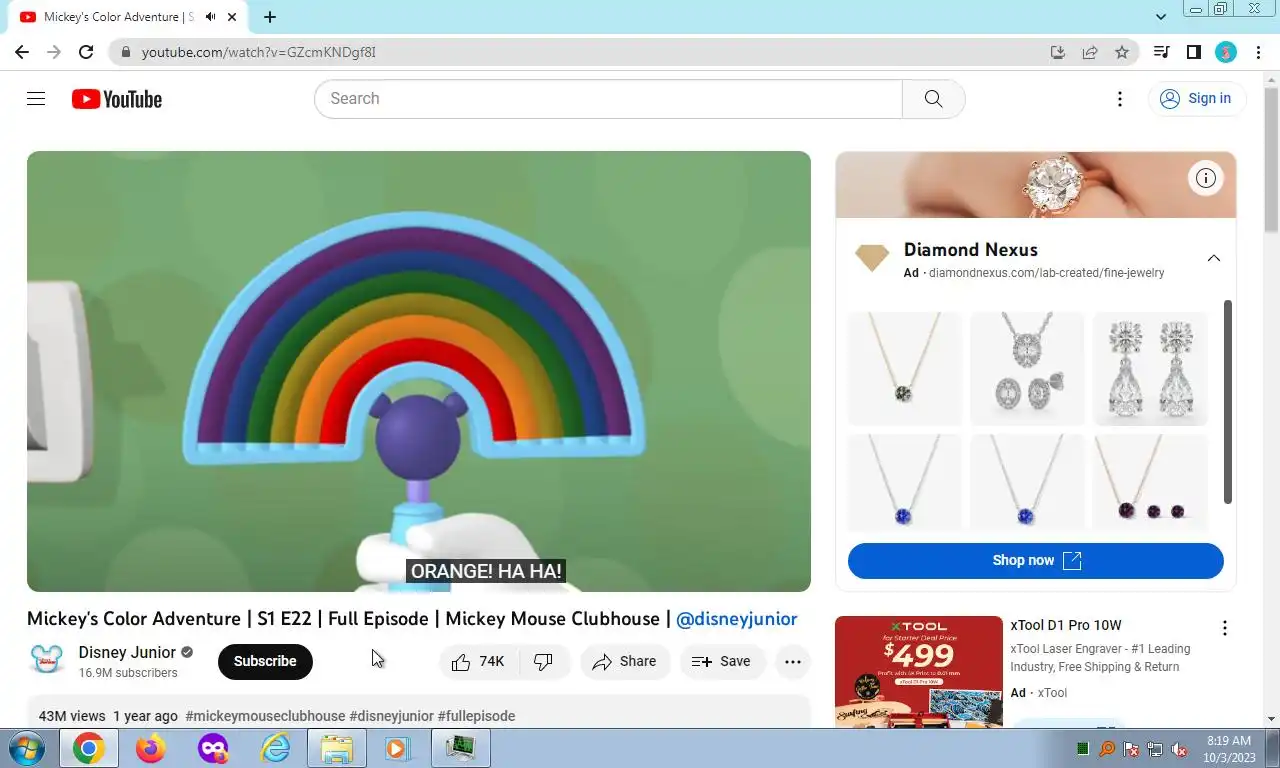Open xTool $499 ad thumbnail

point(919,671)
